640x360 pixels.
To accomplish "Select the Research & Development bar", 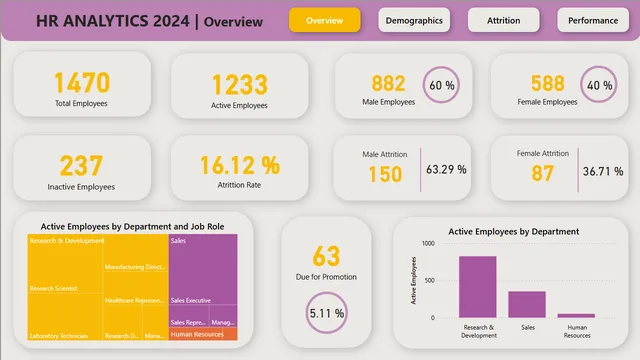I will [478, 287].
